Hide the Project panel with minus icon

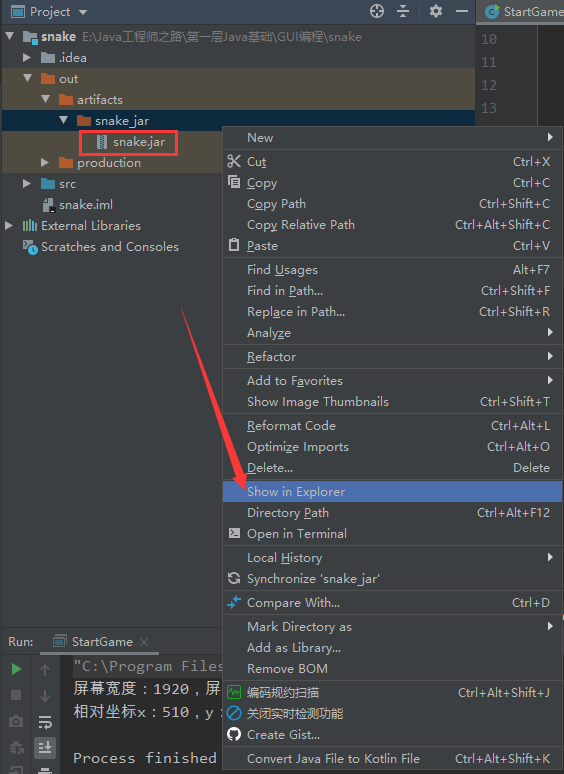(462, 11)
